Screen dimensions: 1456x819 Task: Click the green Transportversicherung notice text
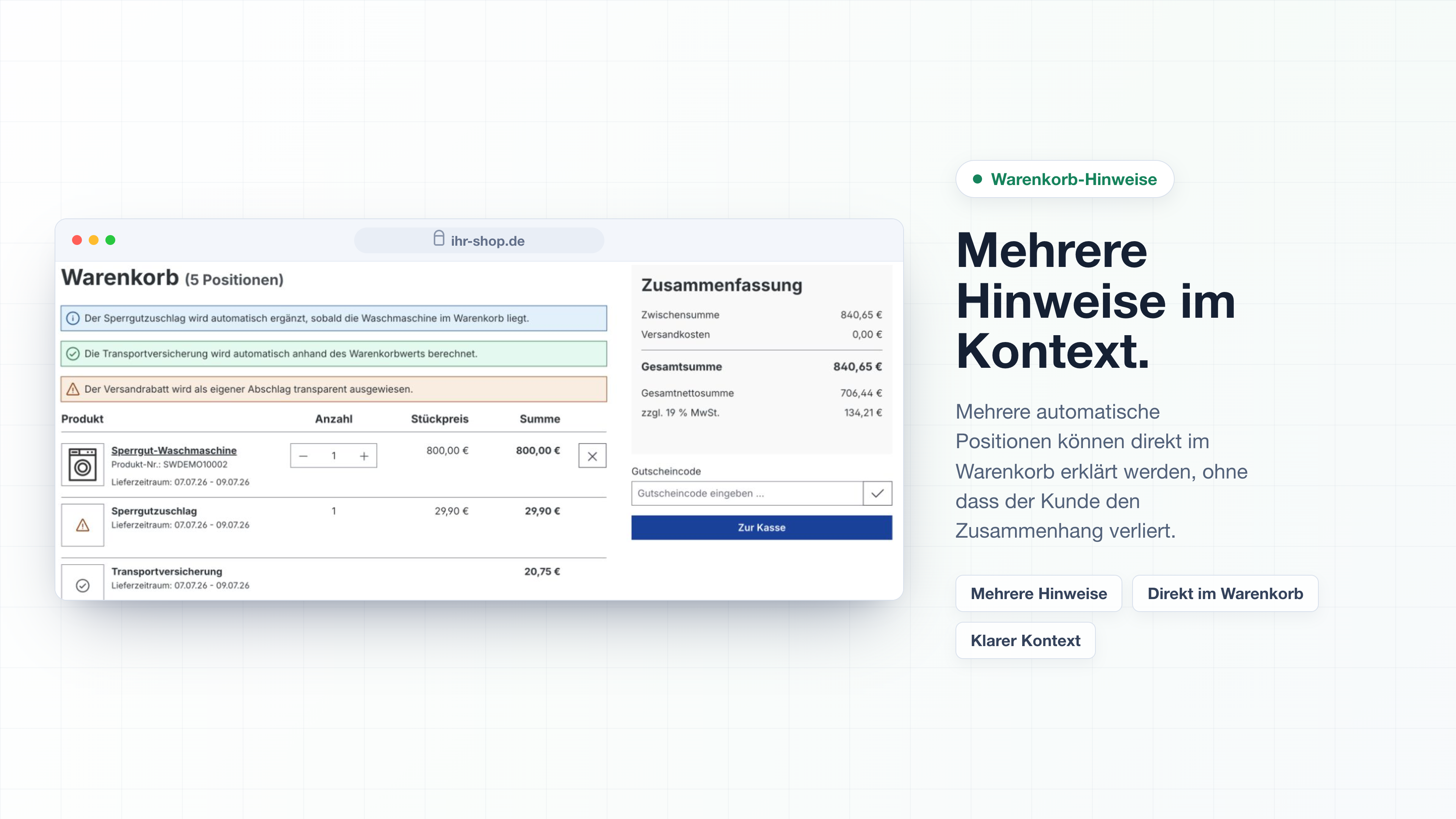click(281, 354)
